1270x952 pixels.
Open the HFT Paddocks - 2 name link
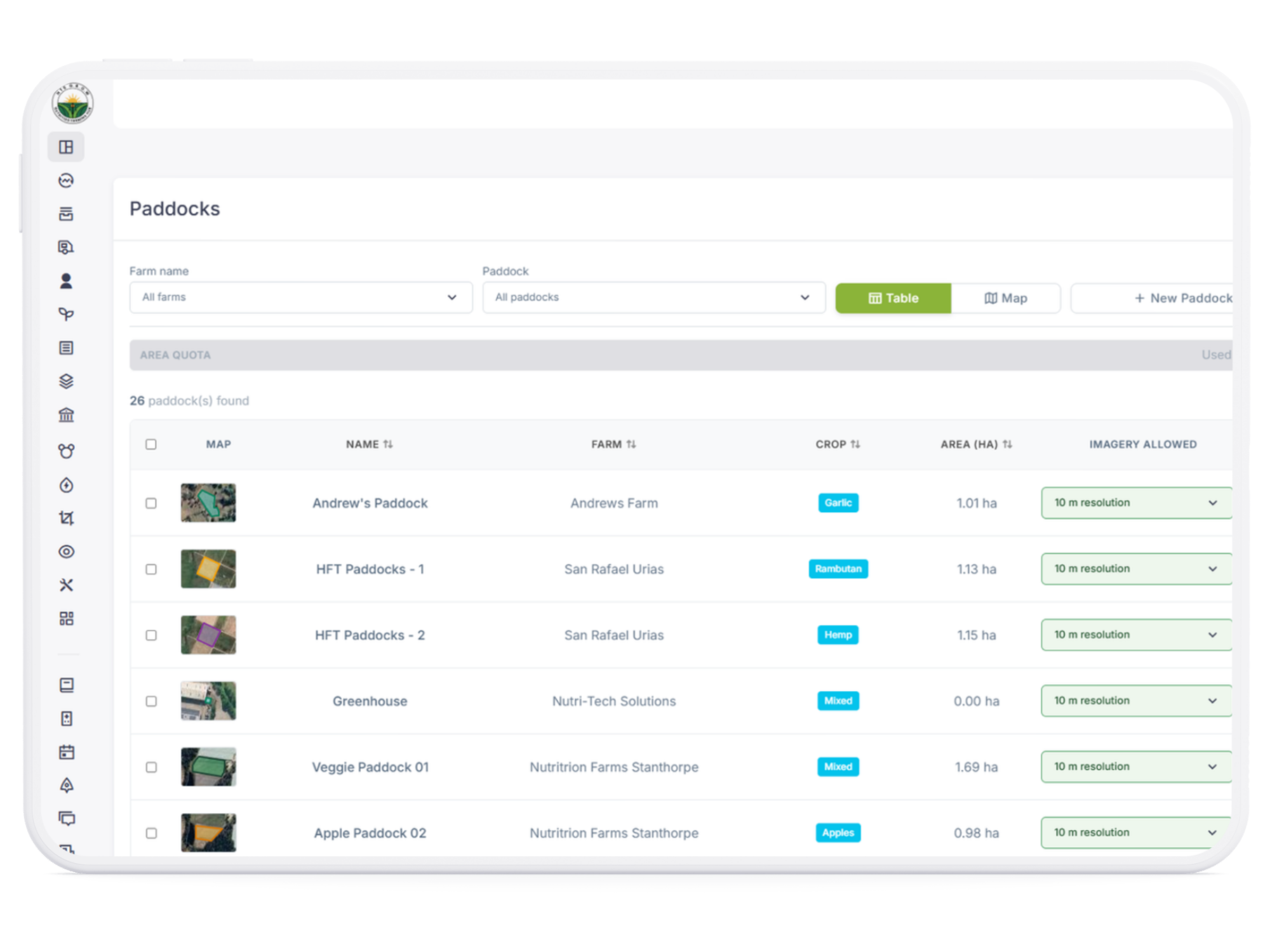(370, 635)
